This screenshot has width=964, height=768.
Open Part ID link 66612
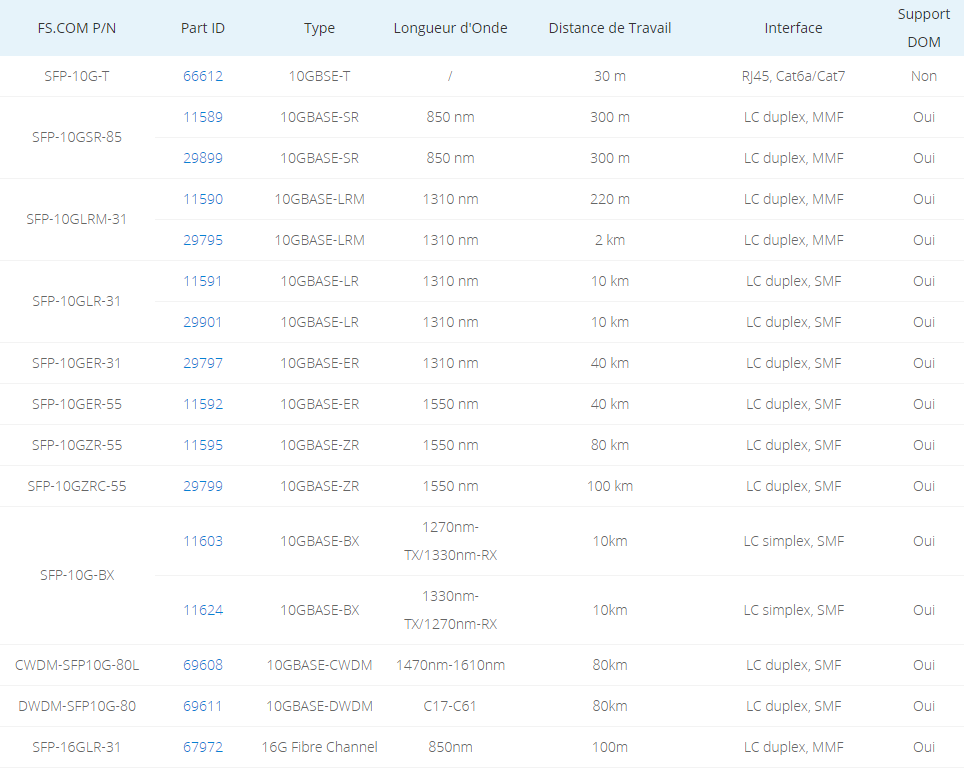[203, 76]
